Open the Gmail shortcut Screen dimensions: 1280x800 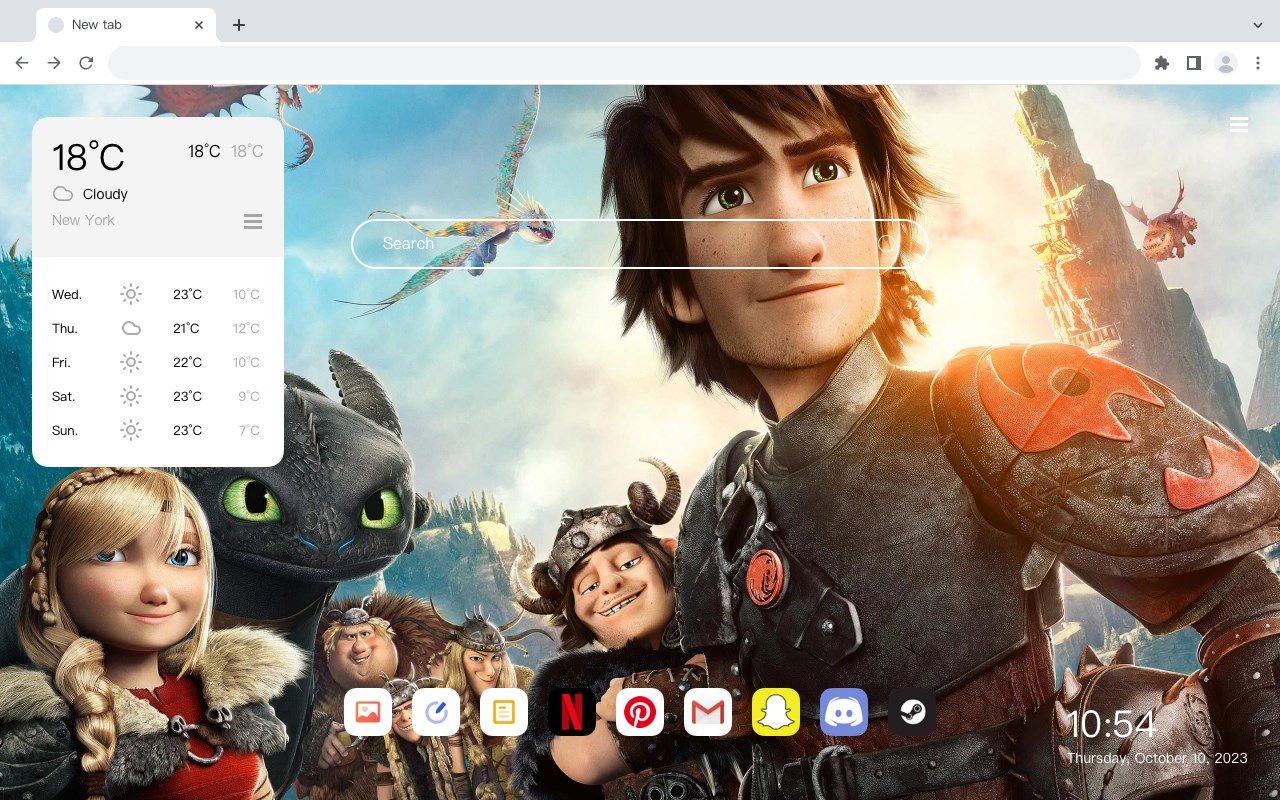(708, 712)
